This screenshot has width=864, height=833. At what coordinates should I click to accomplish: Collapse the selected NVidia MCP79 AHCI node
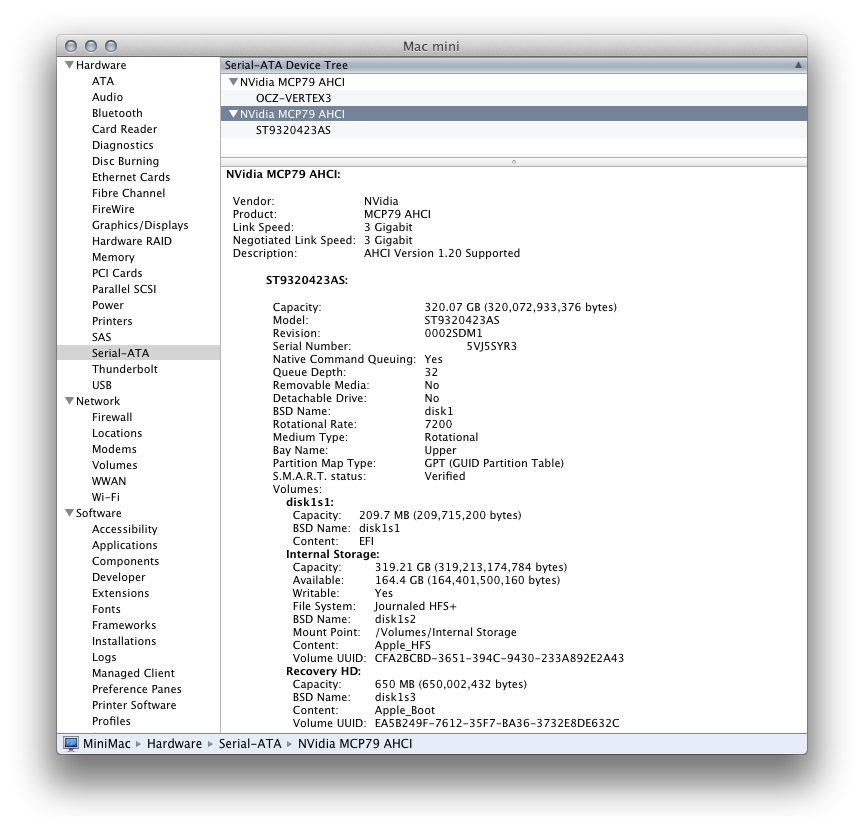click(233, 114)
